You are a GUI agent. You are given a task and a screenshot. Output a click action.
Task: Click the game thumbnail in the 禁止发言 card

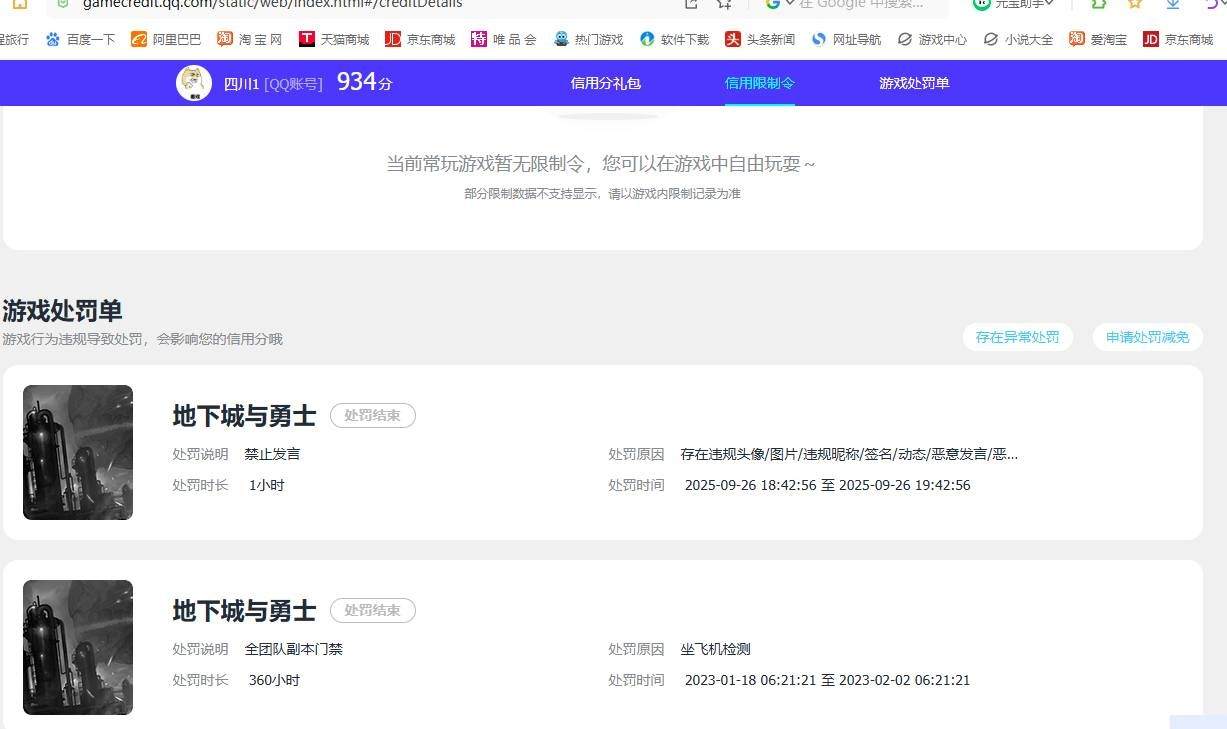(78, 452)
